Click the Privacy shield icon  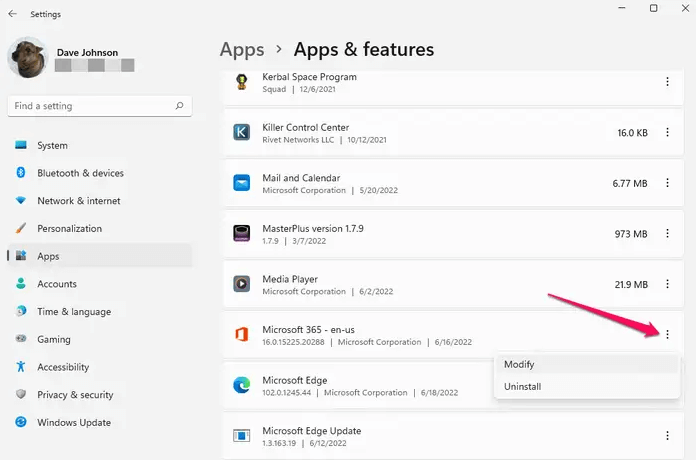click(20, 394)
